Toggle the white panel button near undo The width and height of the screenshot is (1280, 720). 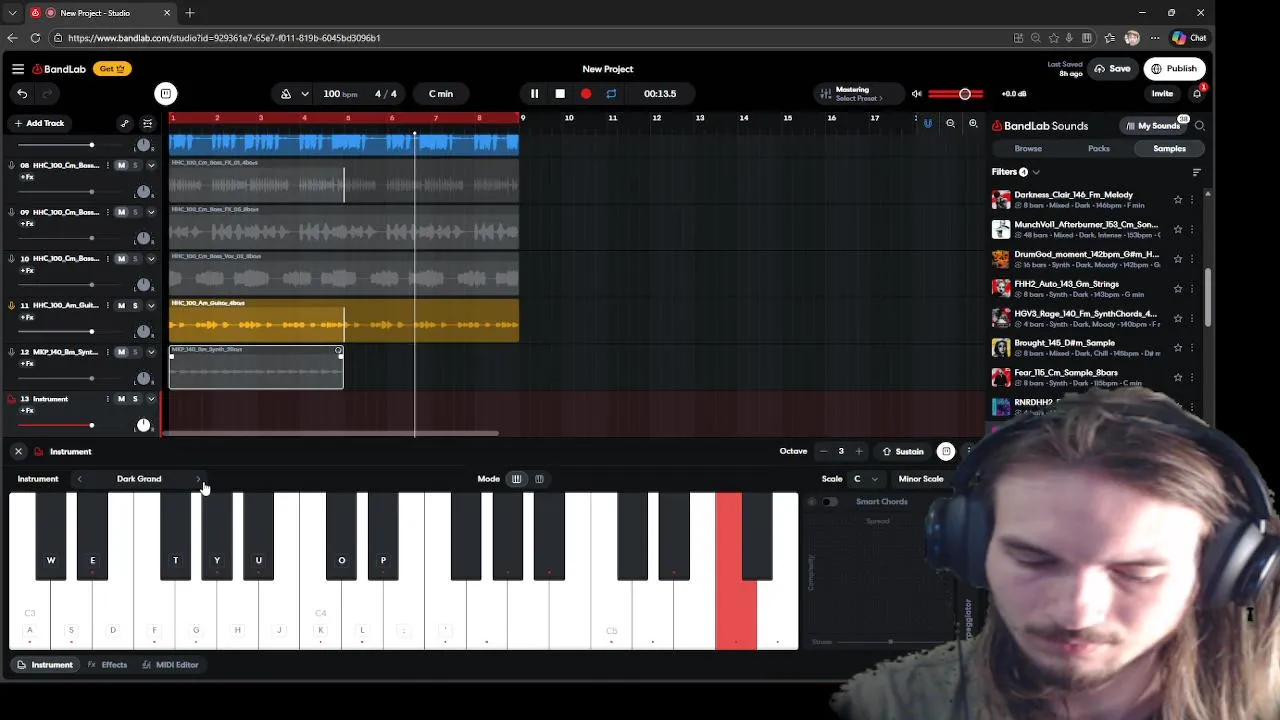[166, 94]
